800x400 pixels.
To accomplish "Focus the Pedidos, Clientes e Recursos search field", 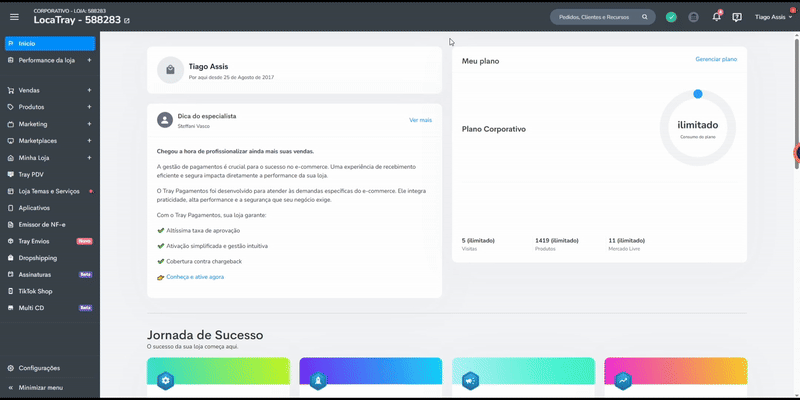I will (603, 17).
